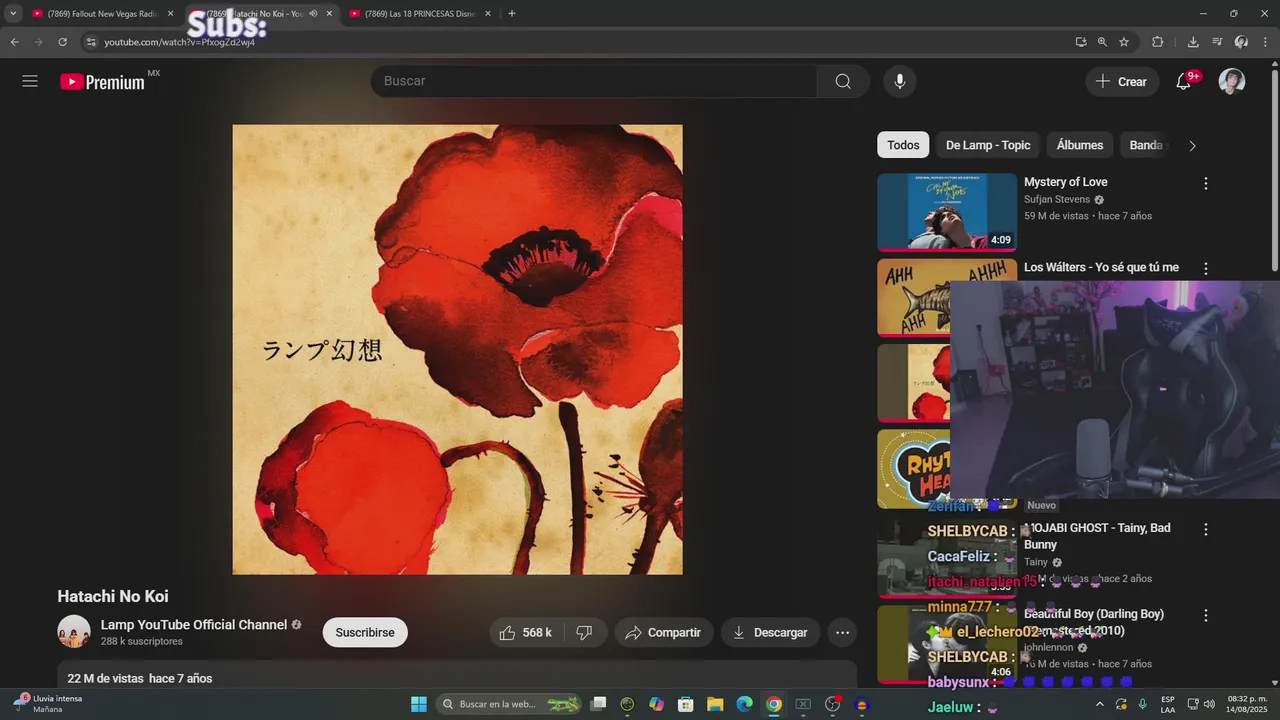Viewport: 1280px width, 720px height.
Task: Open options menu for Los Wálters video
Action: pyautogui.click(x=1205, y=268)
